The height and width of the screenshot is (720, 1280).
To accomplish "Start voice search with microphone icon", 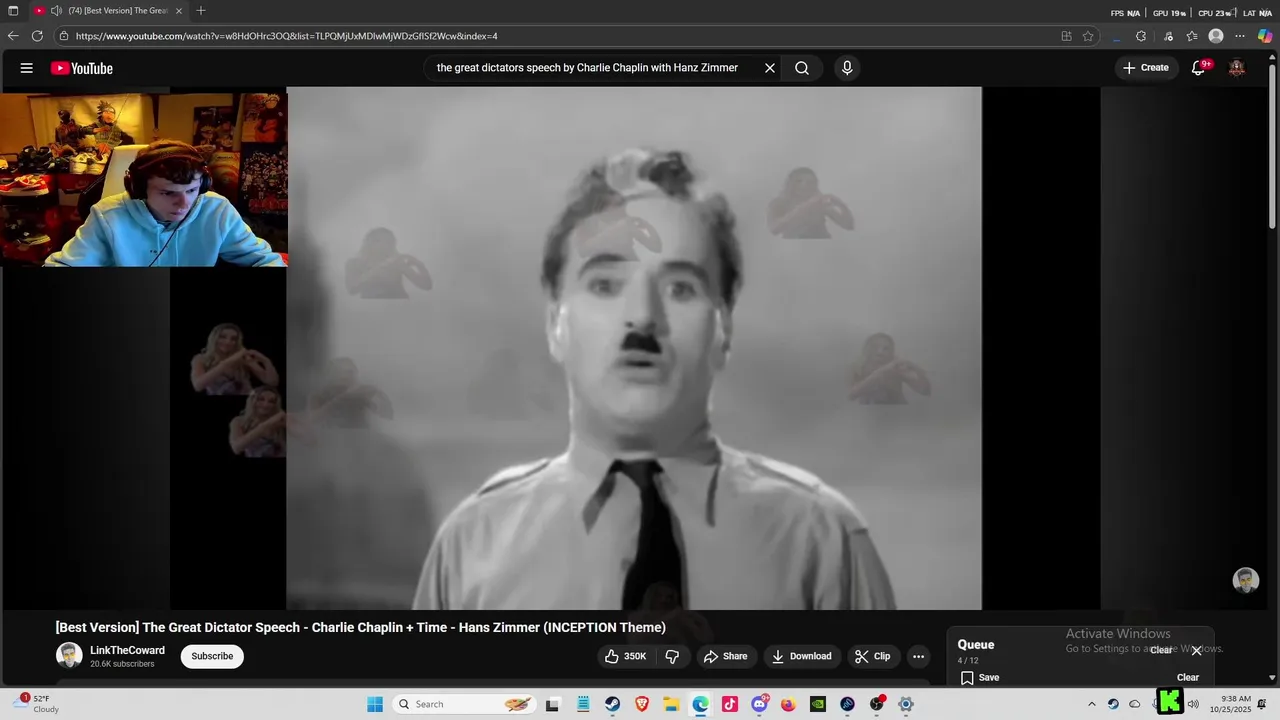I will pyautogui.click(x=847, y=68).
